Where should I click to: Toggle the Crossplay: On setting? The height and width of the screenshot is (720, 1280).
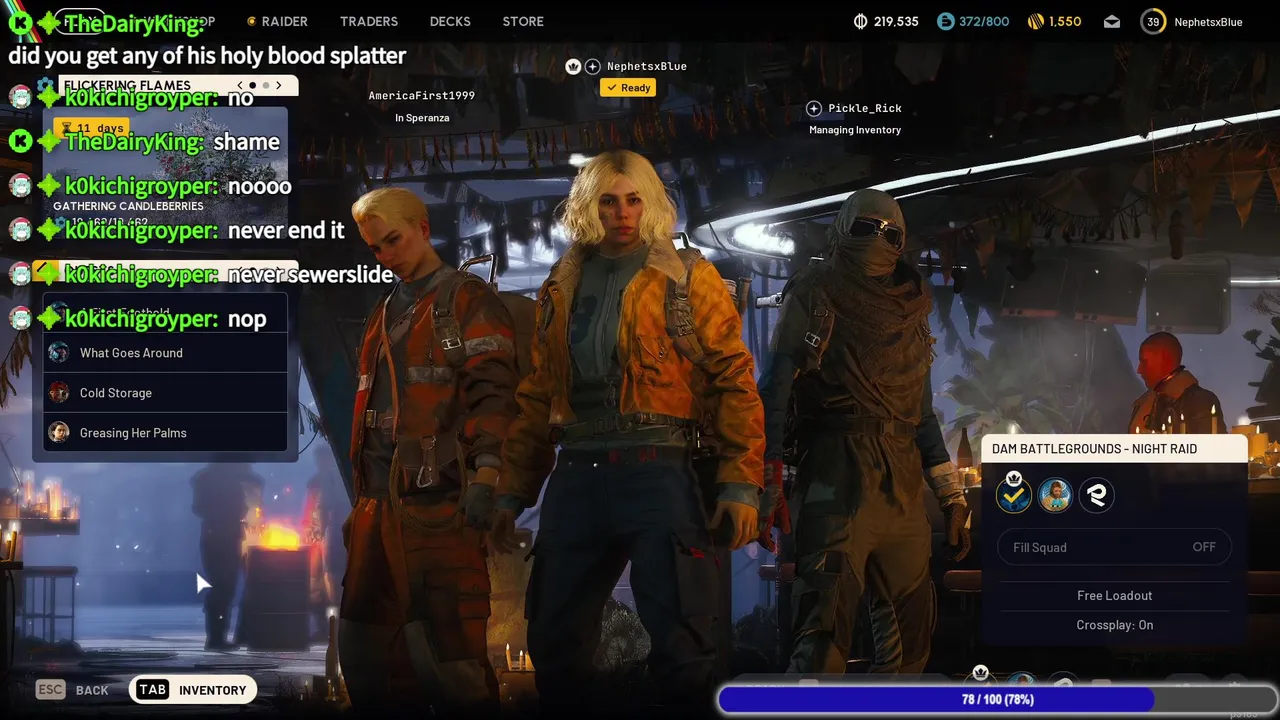coord(1114,625)
